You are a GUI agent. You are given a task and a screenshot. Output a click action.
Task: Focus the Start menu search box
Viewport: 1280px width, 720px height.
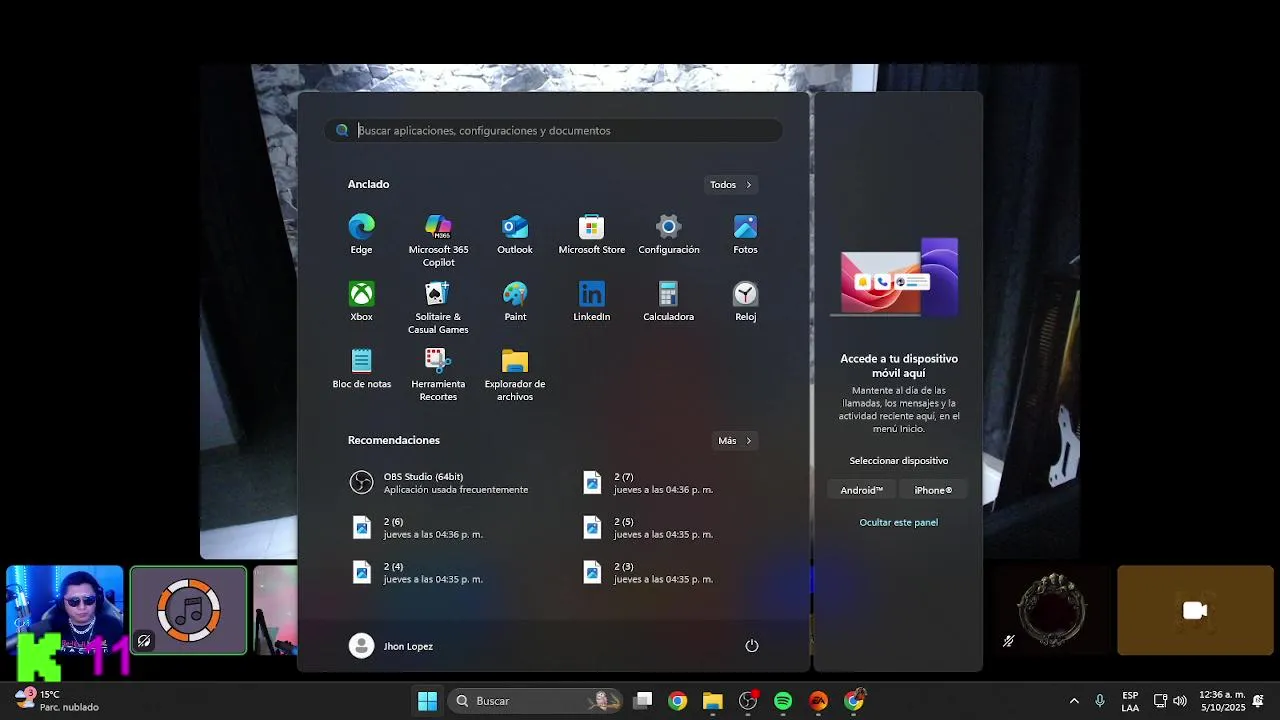[x=553, y=130]
